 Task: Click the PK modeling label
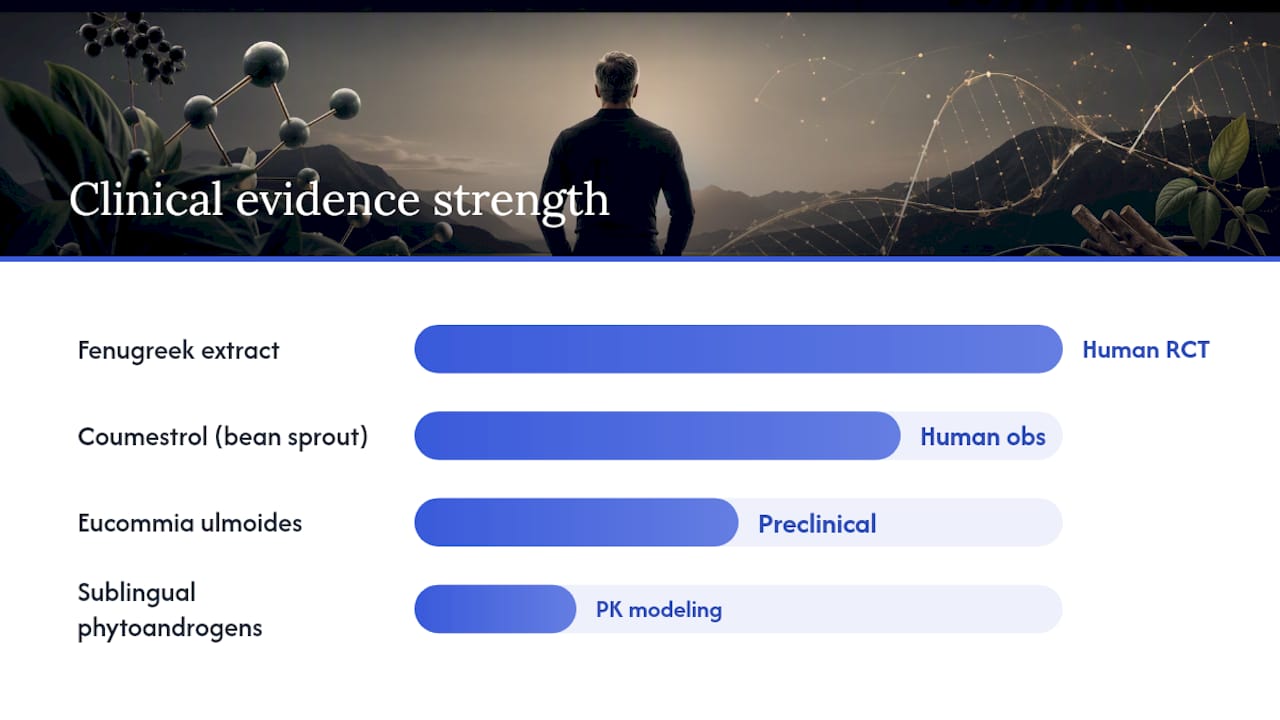[x=659, y=610]
